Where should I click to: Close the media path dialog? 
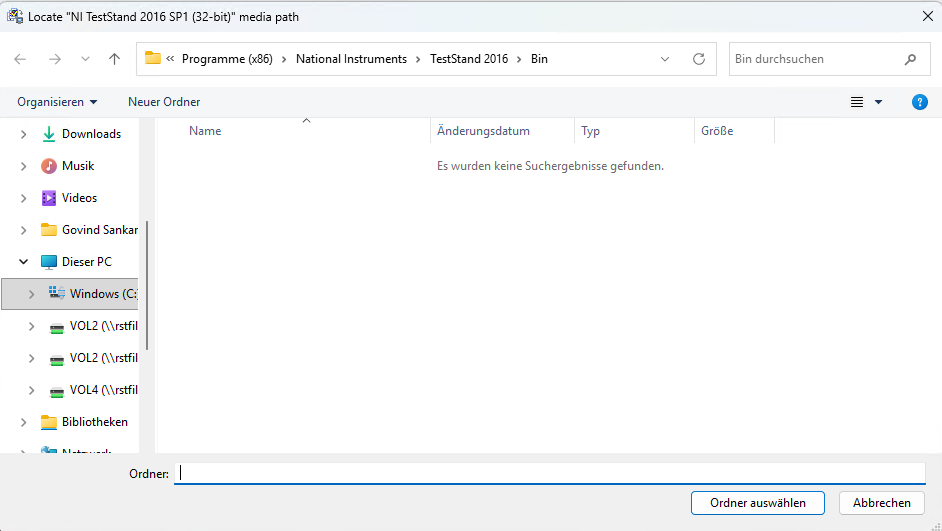(928, 16)
